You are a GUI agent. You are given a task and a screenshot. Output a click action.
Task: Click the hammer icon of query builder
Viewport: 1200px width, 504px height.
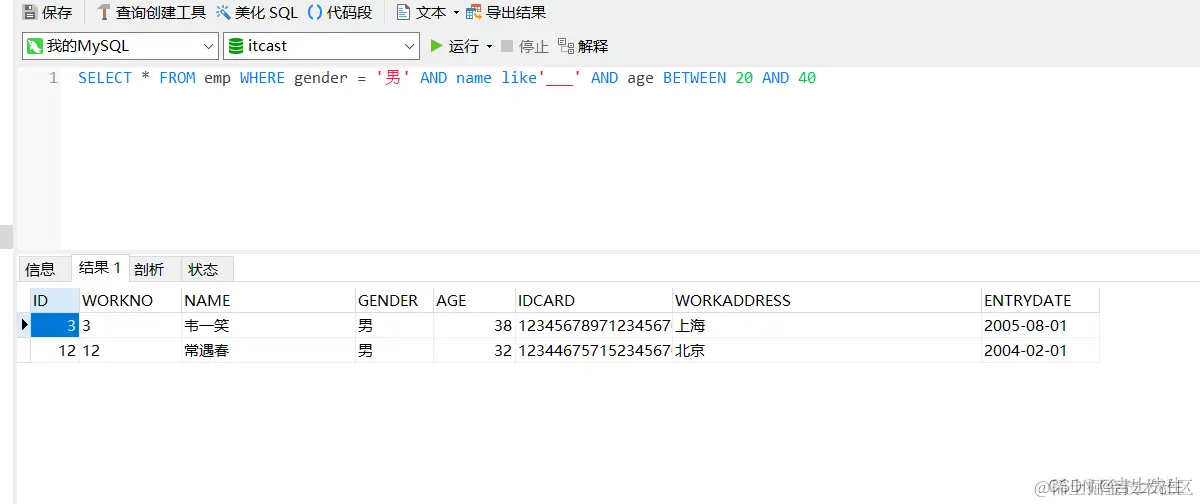point(104,13)
